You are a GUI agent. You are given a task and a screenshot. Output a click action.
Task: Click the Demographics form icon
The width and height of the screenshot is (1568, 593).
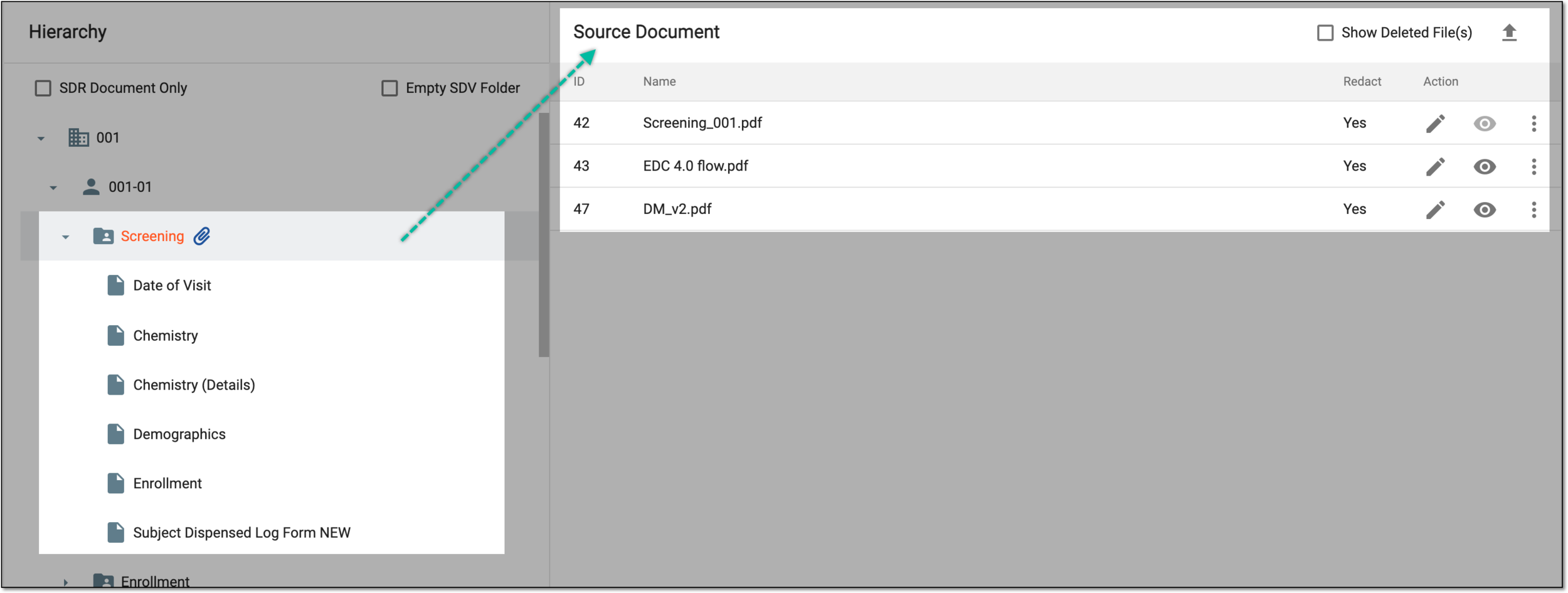(x=115, y=434)
